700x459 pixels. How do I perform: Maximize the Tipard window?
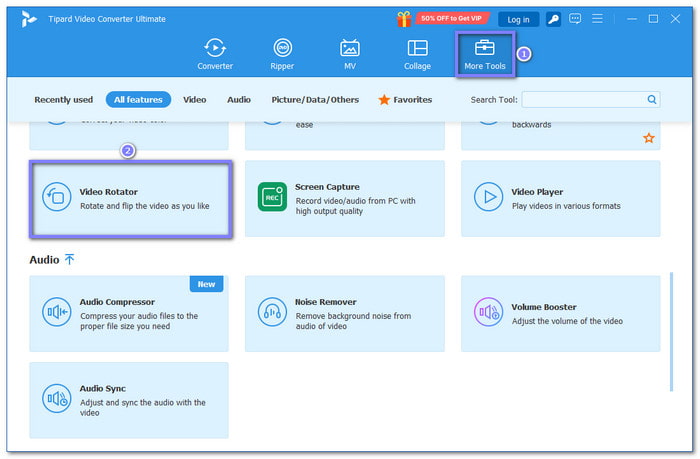(x=653, y=19)
